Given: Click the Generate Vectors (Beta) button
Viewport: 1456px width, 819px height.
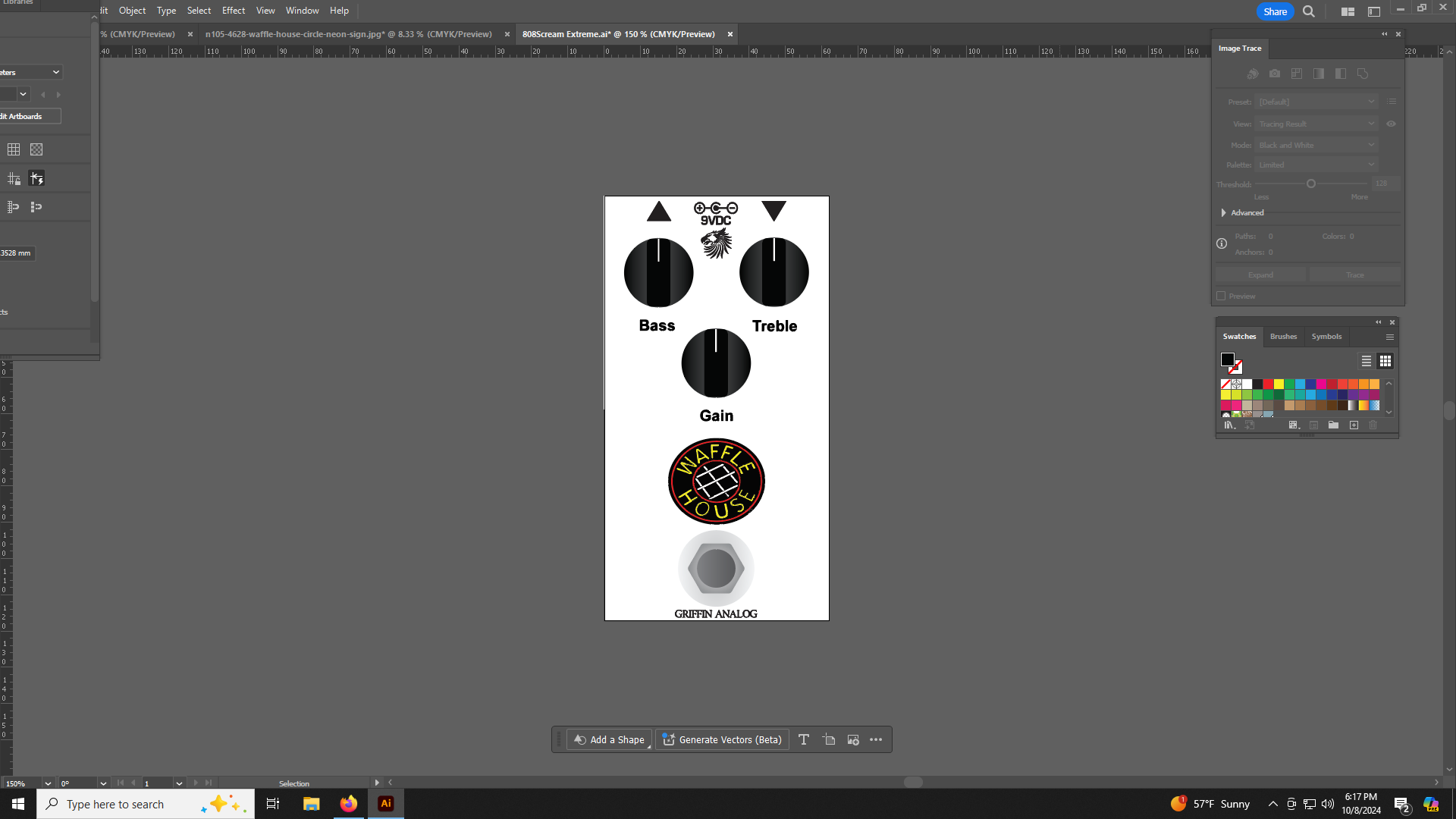Looking at the screenshot, I should pos(722,739).
